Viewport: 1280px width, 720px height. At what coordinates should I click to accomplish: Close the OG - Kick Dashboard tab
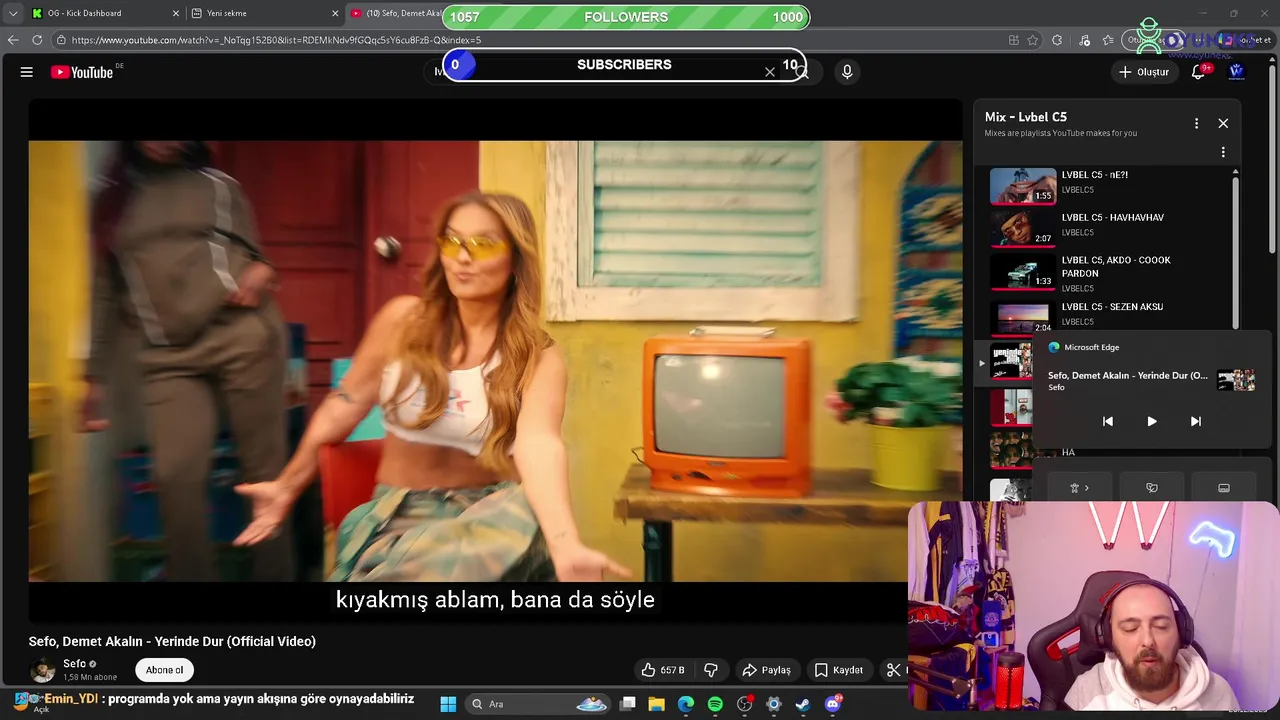point(176,13)
